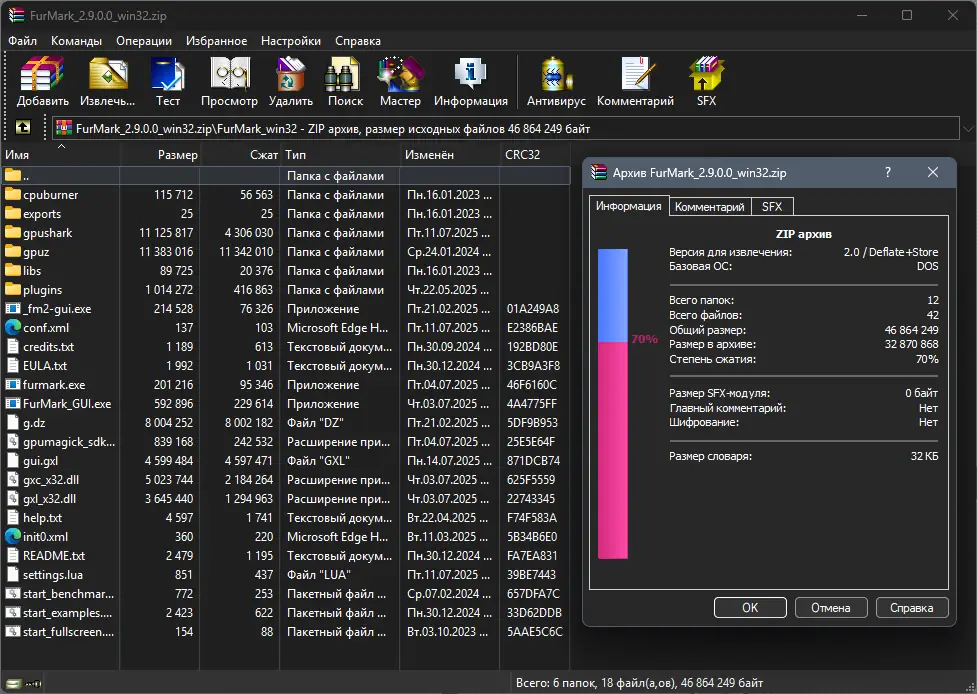The image size is (977, 694).
Task: Select the cpuburner folder icon
Action: click(x=12, y=194)
